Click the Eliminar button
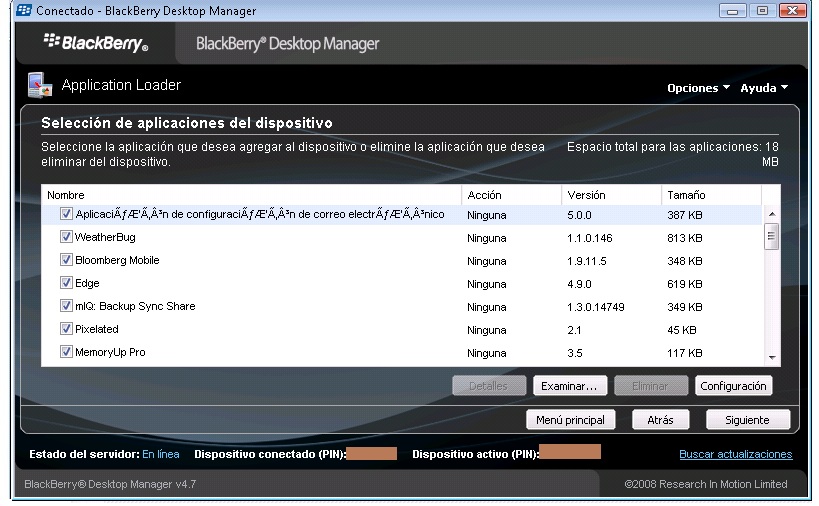 pyautogui.click(x=651, y=386)
